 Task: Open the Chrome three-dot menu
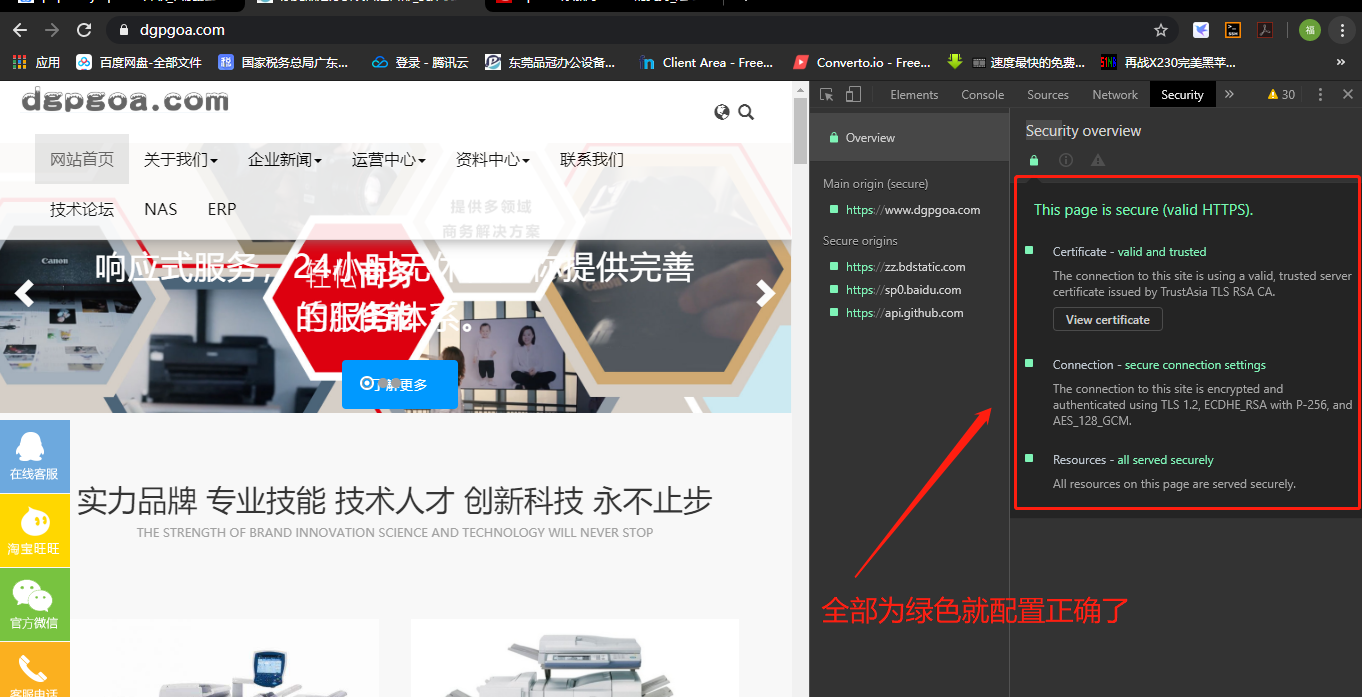[1342, 30]
